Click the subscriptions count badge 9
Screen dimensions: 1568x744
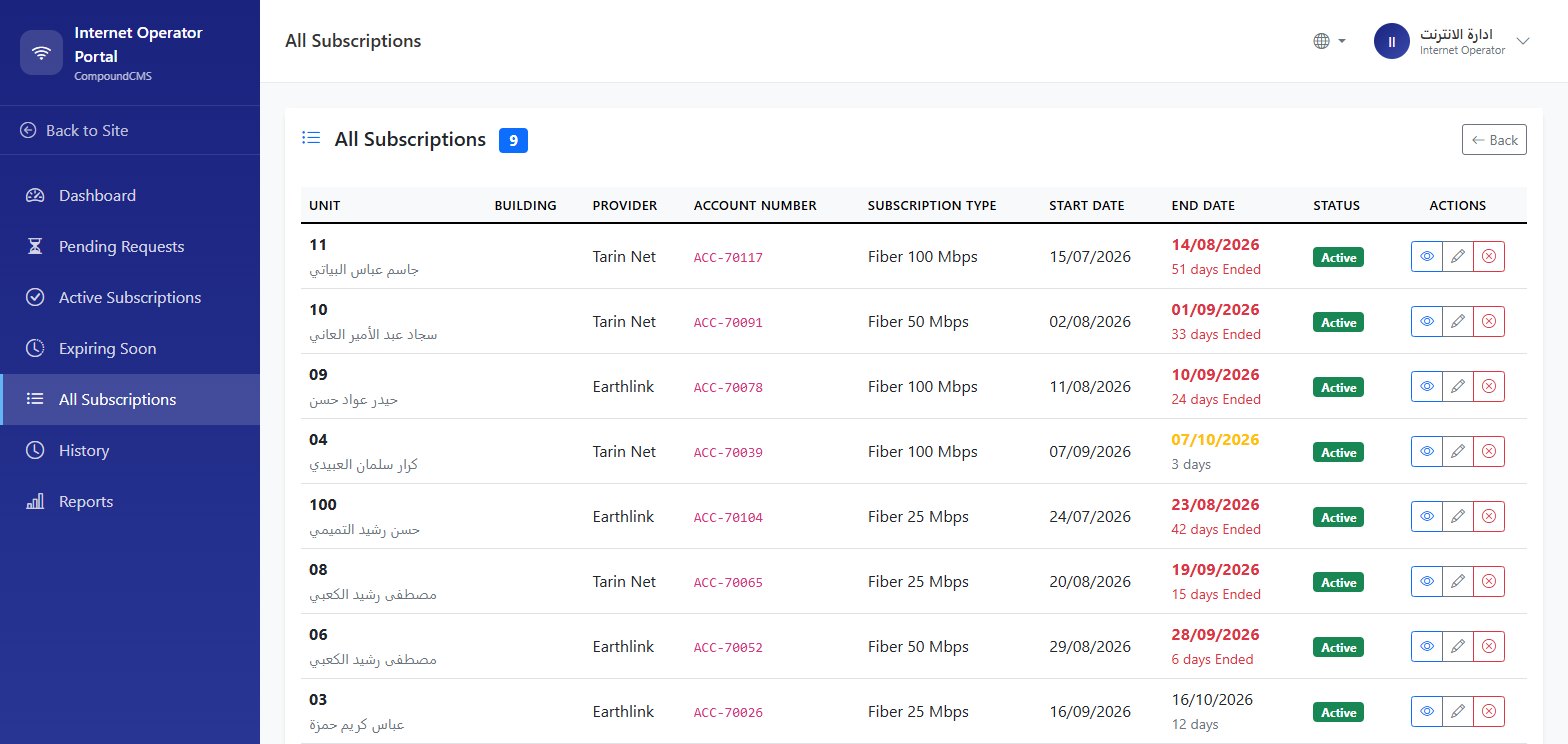pos(513,141)
